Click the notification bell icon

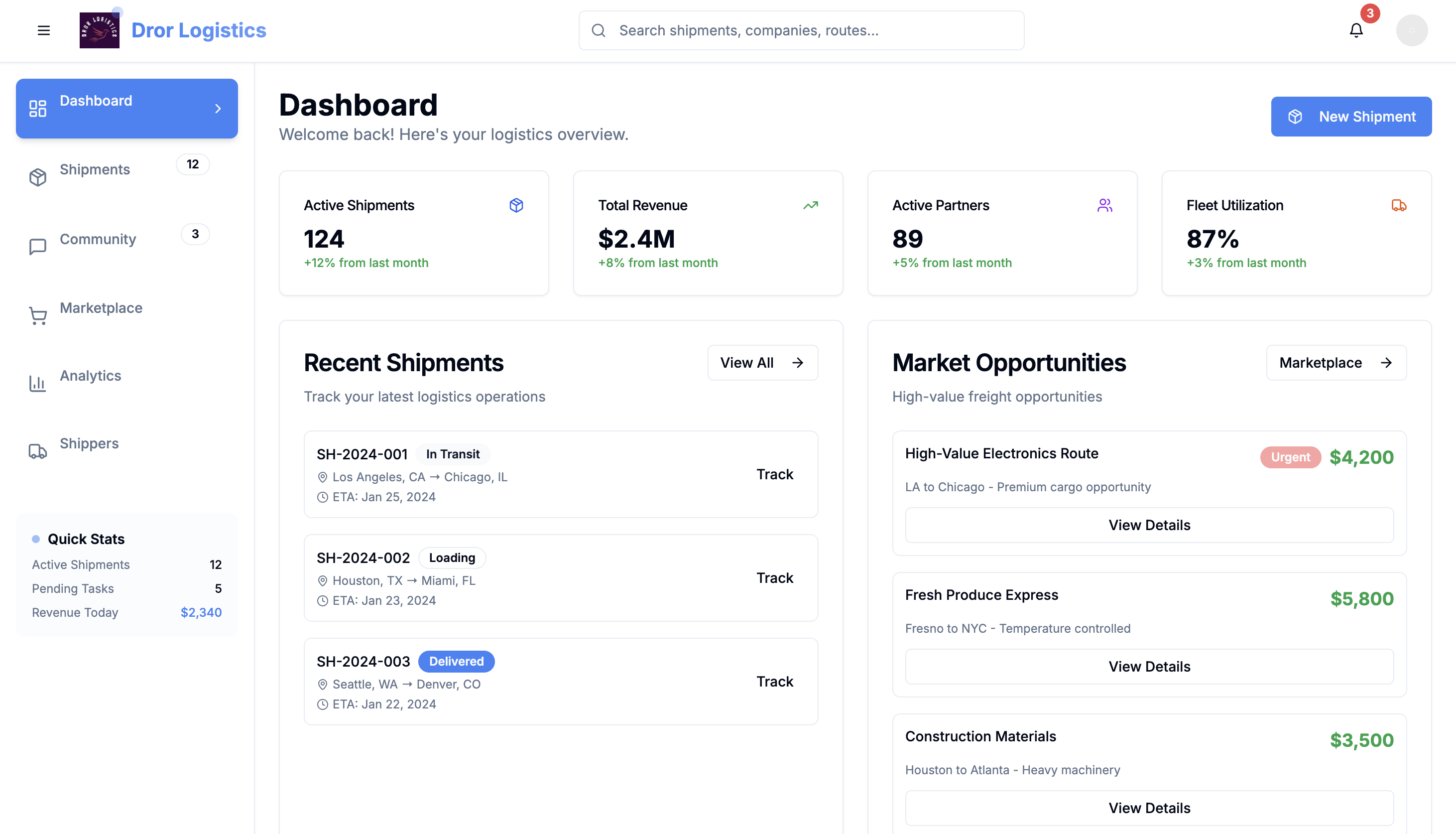[x=1355, y=30]
